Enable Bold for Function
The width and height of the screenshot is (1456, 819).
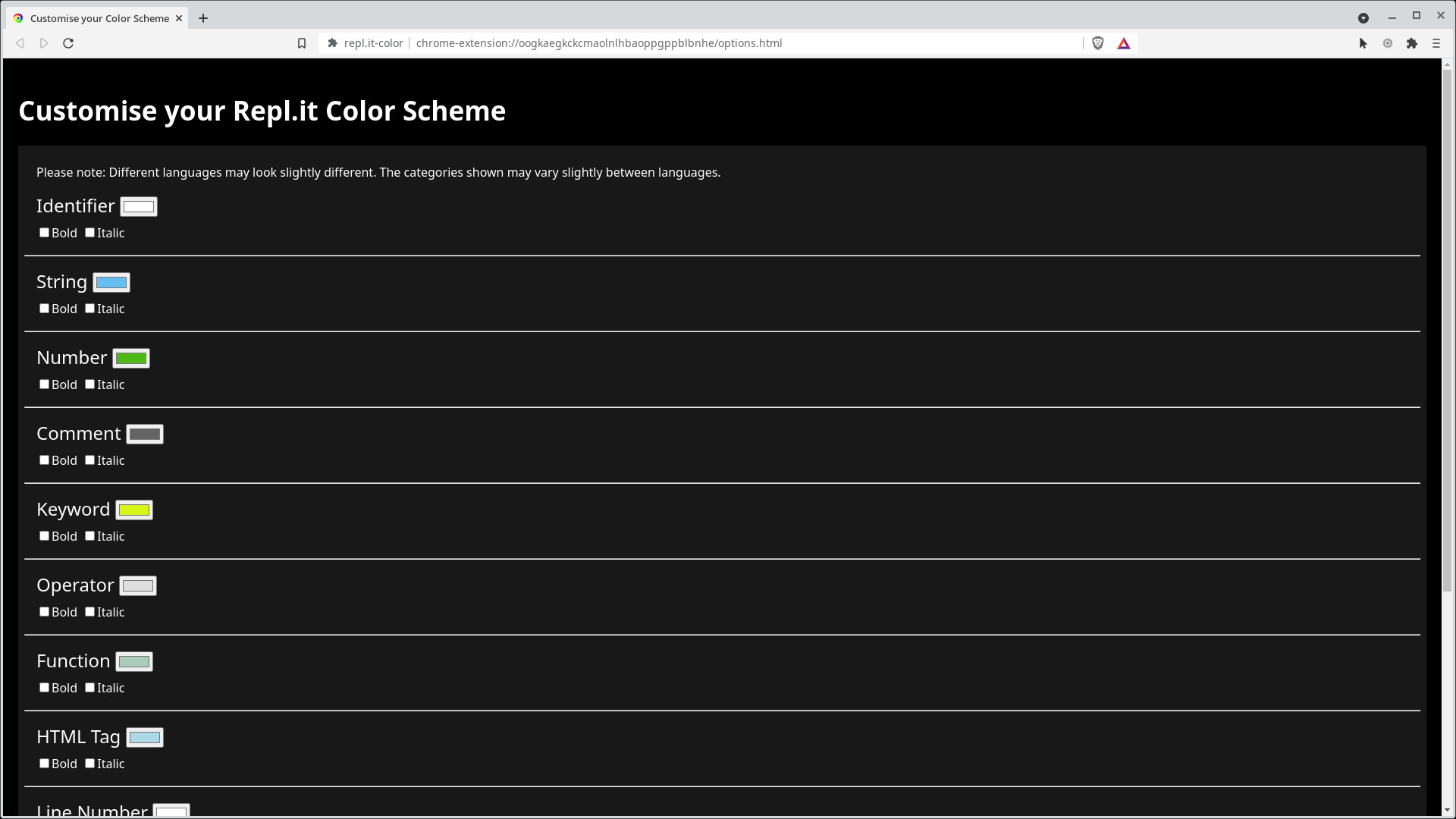tap(44, 688)
